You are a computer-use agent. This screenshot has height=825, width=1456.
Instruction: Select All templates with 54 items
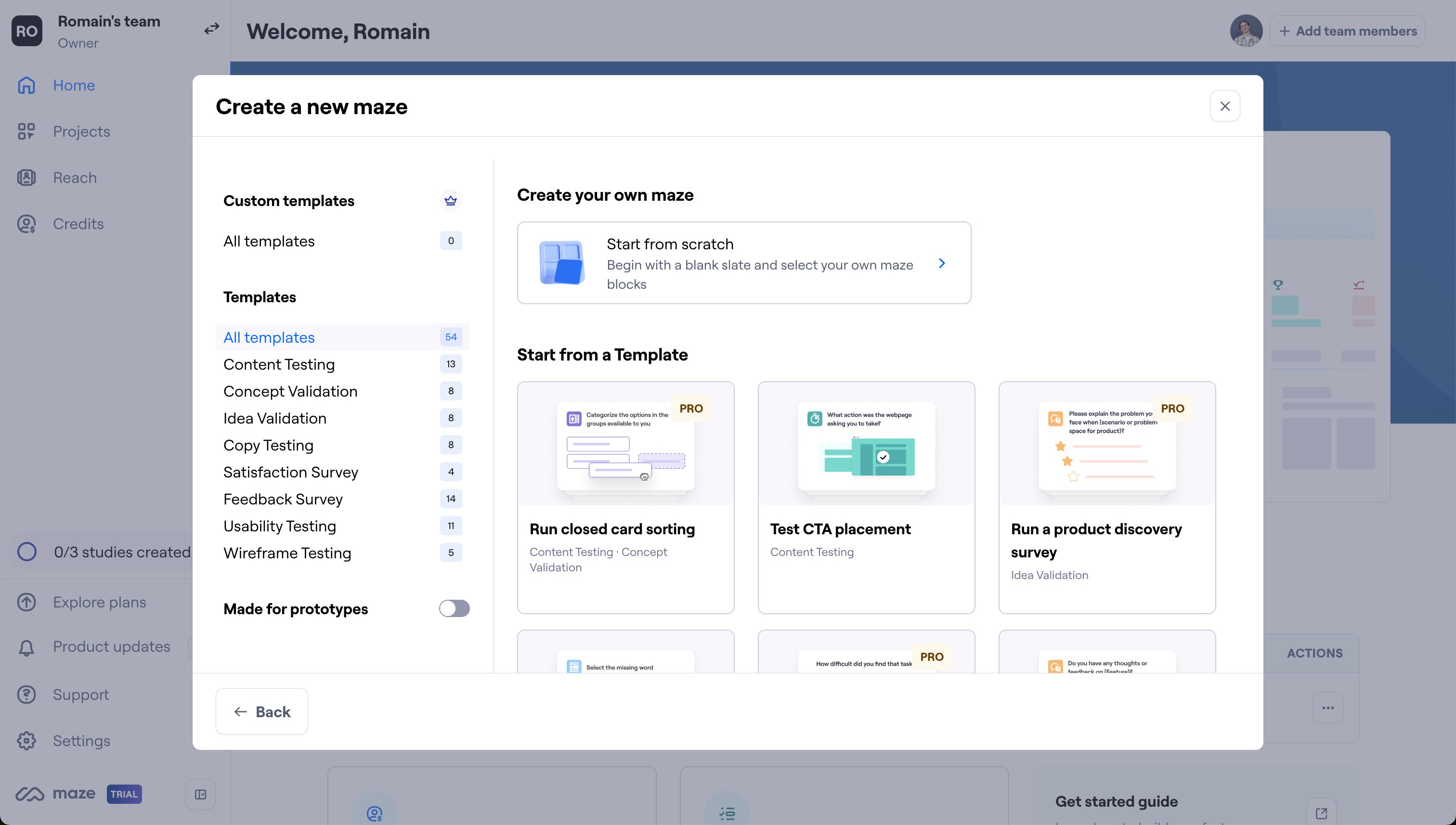[x=342, y=337]
